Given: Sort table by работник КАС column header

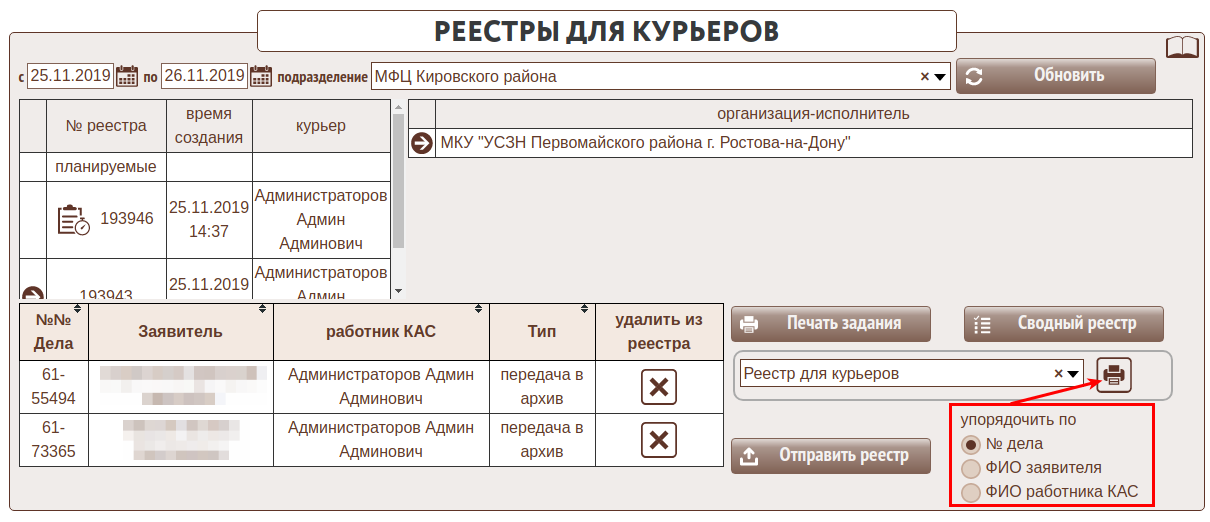Looking at the screenshot, I should pyautogui.click(x=381, y=331).
